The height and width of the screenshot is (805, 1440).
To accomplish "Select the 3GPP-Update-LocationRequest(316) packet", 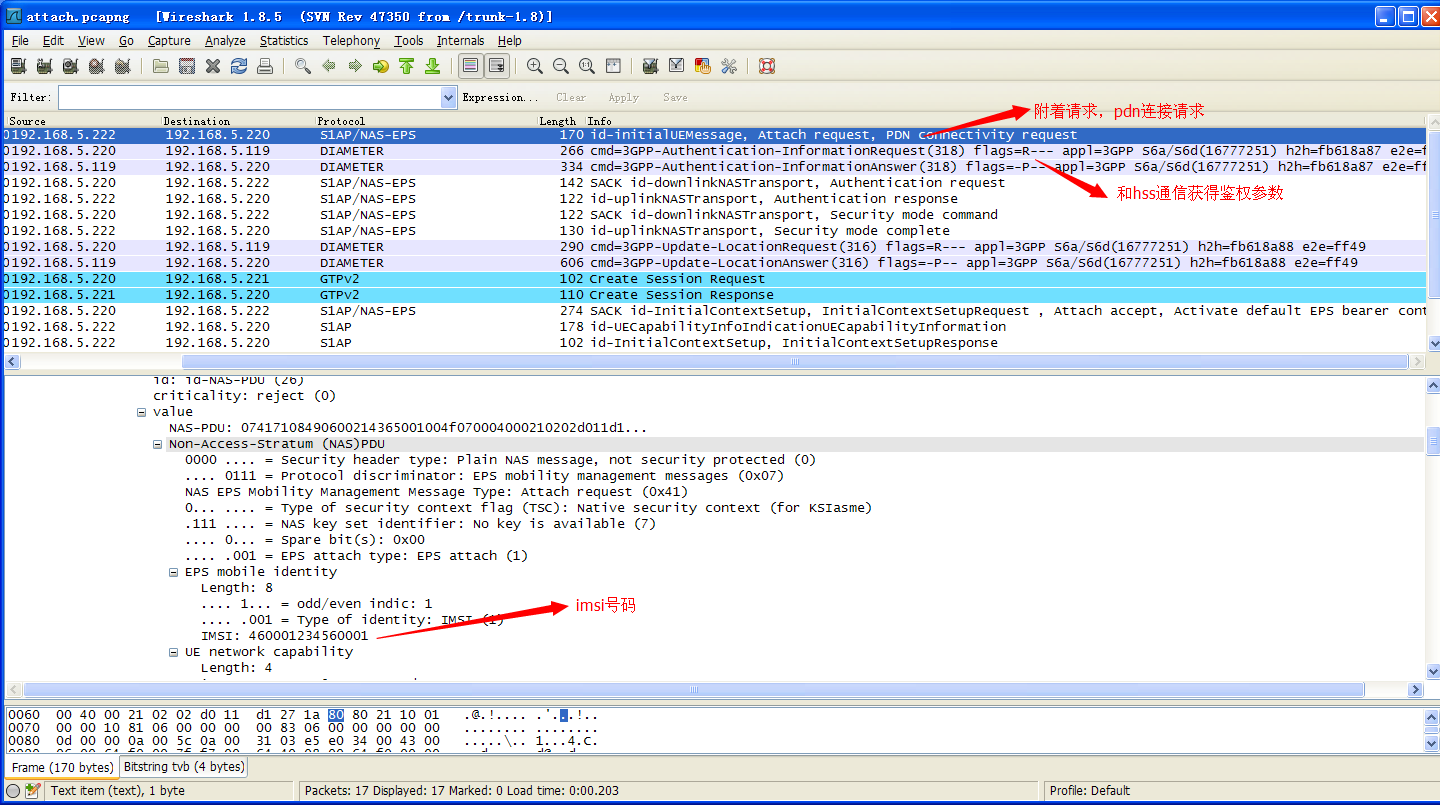I will pyautogui.click(x=714, y=247).
